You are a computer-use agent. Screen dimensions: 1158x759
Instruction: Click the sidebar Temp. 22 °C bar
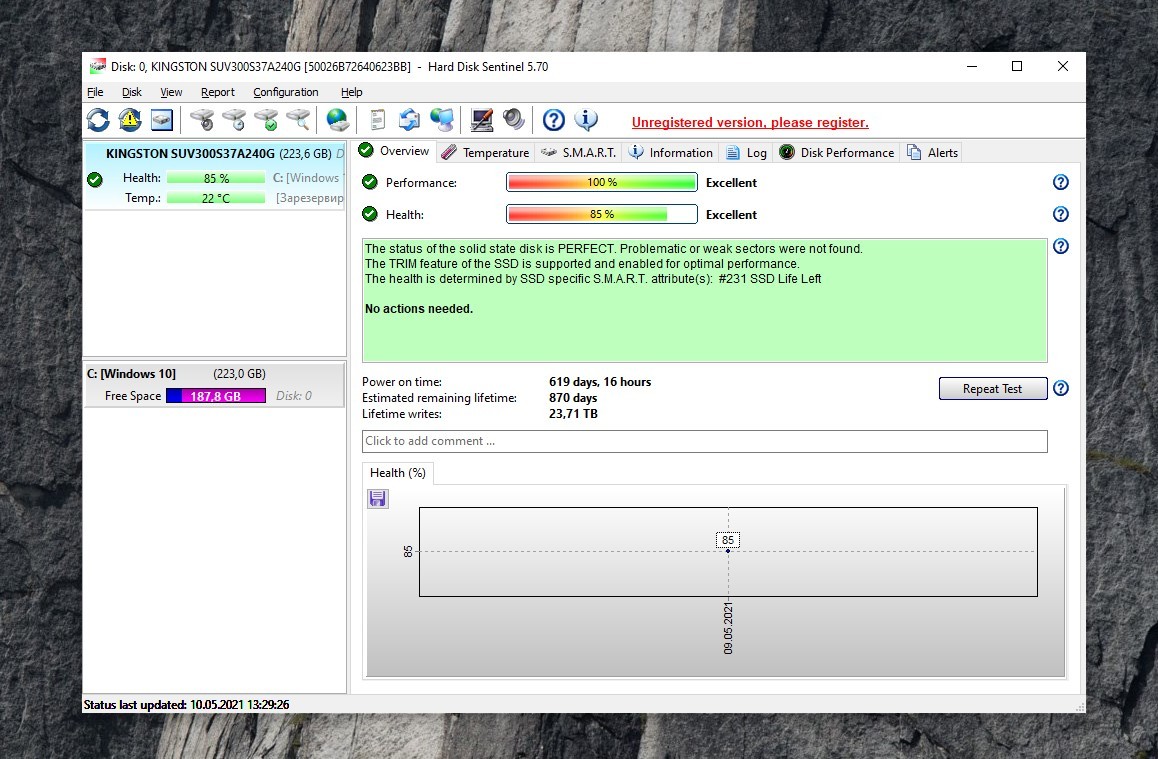pos(216,198)
